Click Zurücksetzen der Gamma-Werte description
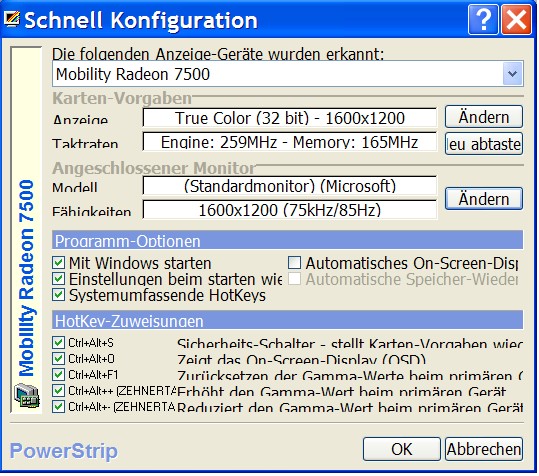The image size is (539, 476). [x=350, y=375]
